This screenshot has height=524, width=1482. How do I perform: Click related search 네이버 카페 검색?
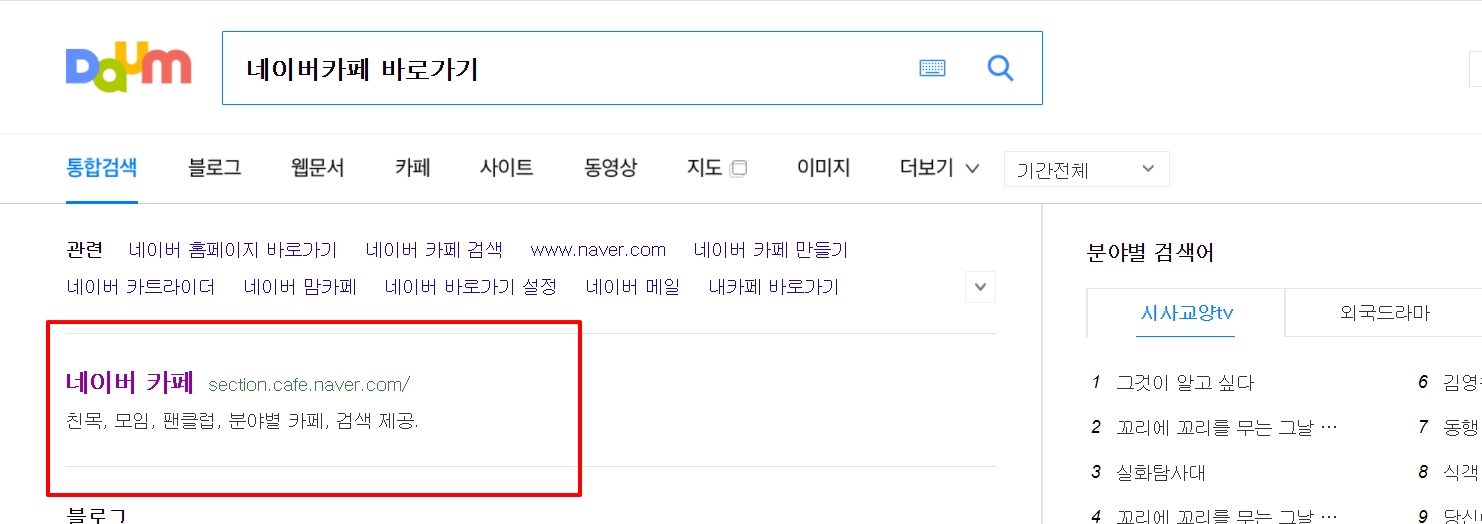pos(434,250)
